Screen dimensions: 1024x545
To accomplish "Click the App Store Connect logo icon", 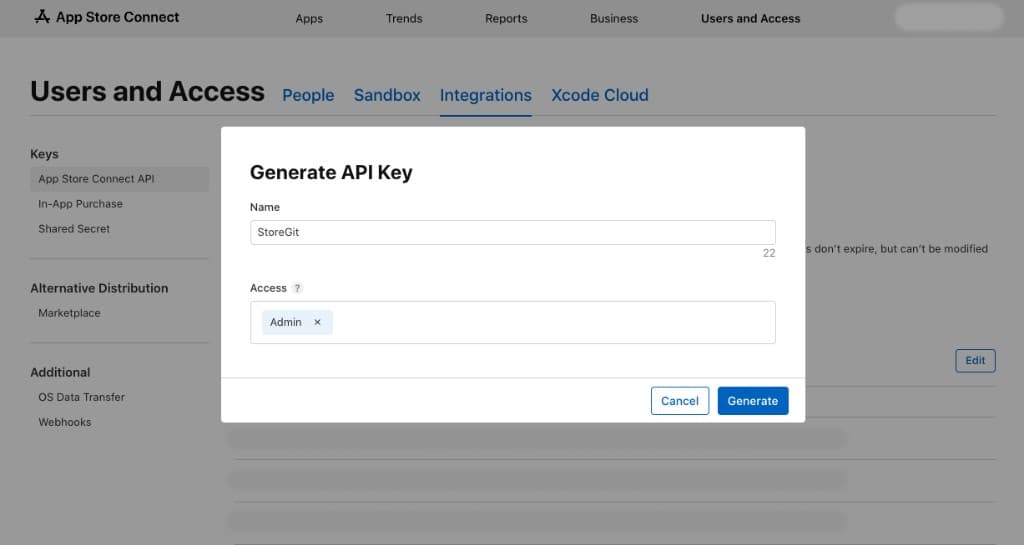I will click(x=42, y=16).
